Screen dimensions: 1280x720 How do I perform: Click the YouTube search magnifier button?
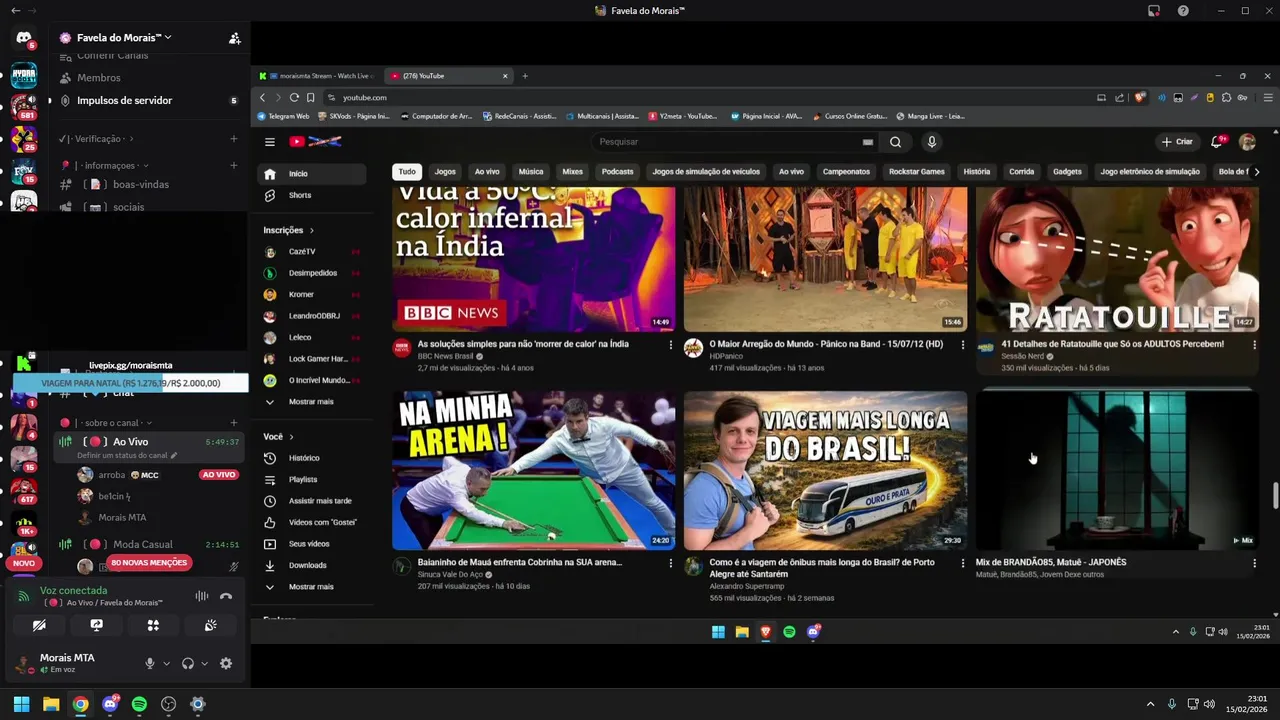point(896,142)
